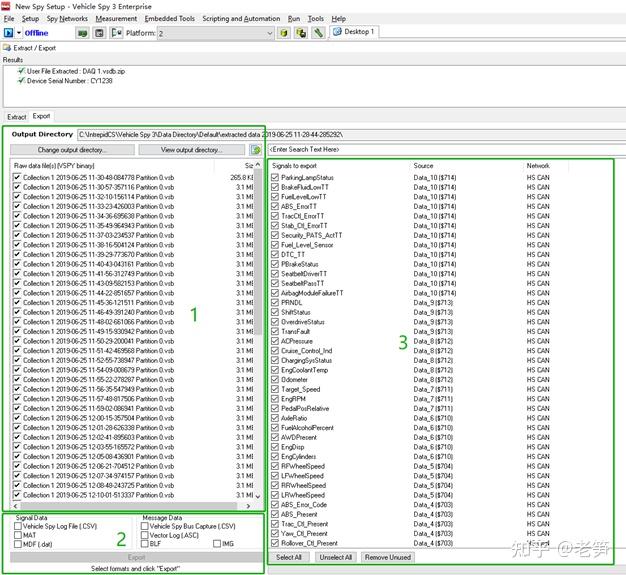
Task: Enable Vehicle Spy Log File (.CSV) checkbox
Action: click(x=17, y=526)
